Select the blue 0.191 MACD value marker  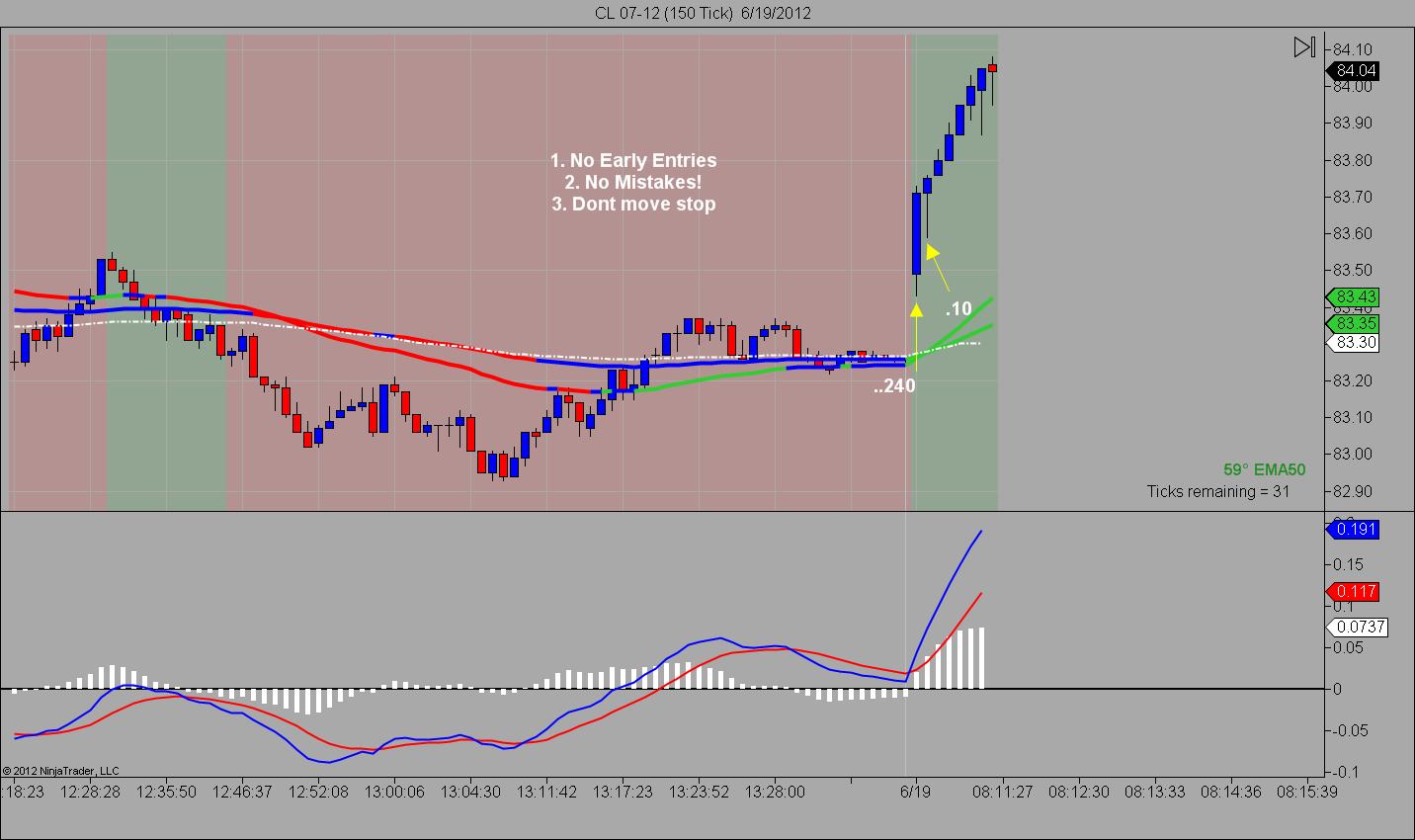pyautogui.click(x=1352, y=530)
